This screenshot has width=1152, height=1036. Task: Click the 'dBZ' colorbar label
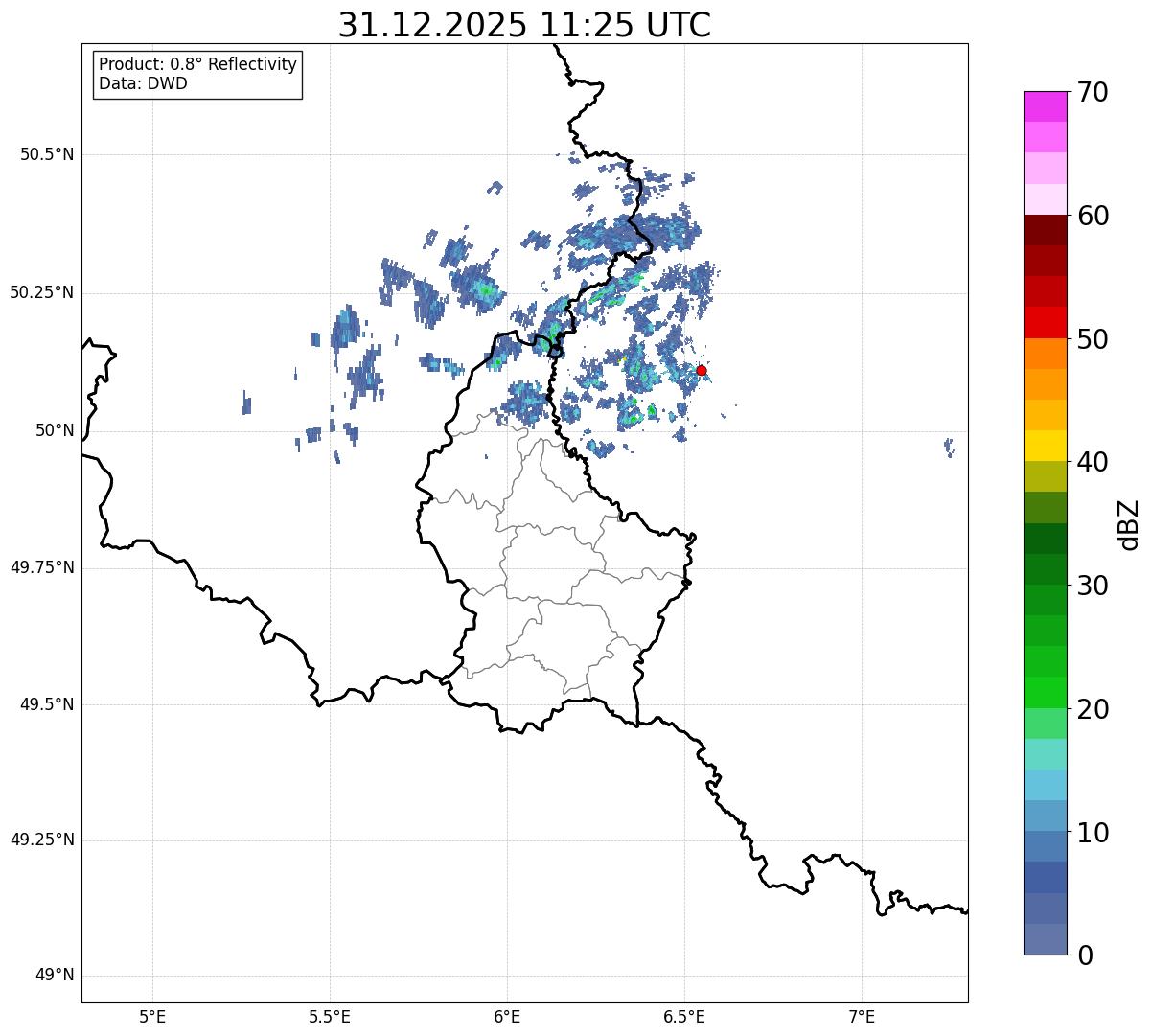(x=1129, y=524)
